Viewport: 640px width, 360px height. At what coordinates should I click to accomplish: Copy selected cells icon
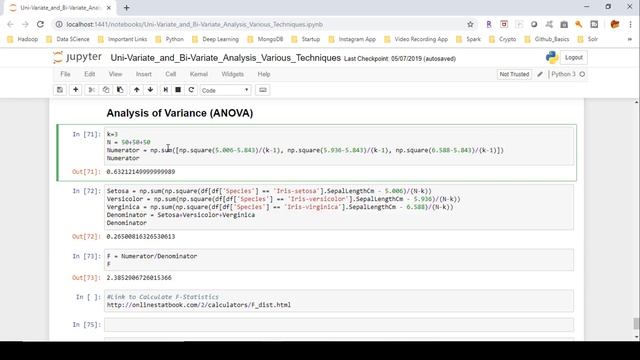click(106, 90)
